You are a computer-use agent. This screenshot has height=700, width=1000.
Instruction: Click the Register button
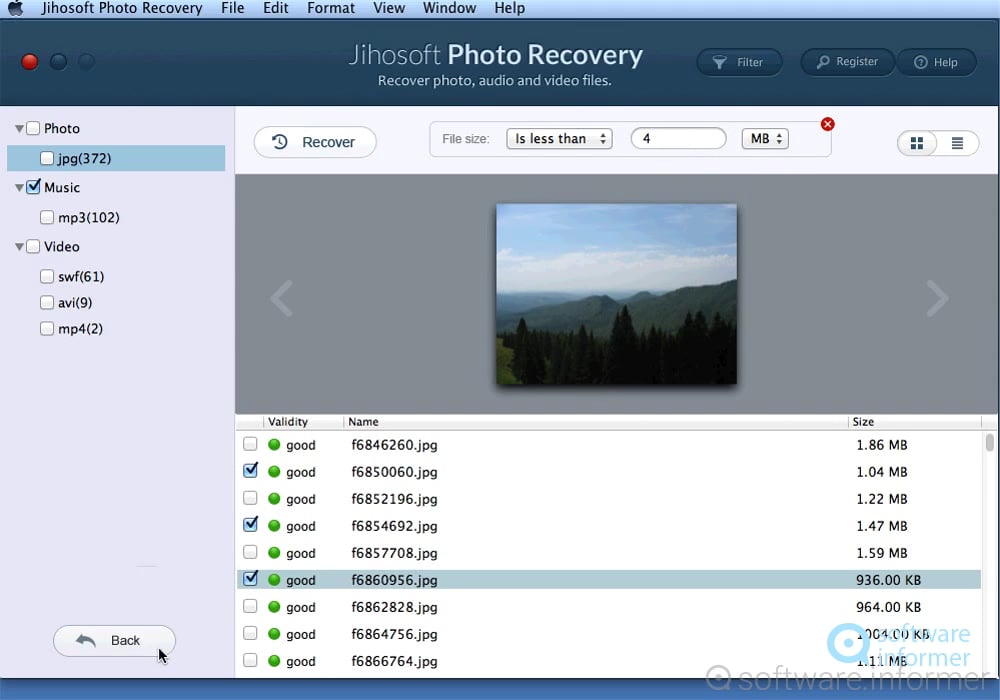pyautogui.click(x=848, y=62)
